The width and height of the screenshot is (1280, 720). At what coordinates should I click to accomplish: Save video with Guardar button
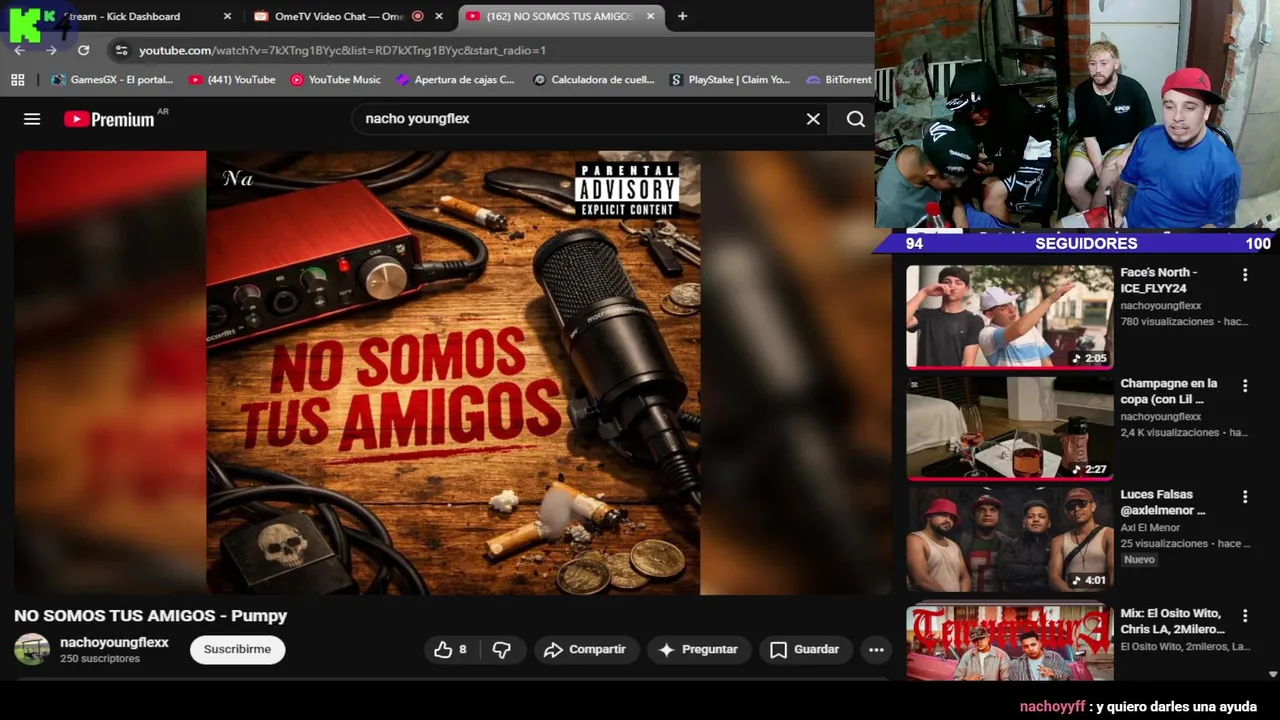pyautogui.click(x=805, y=650)
